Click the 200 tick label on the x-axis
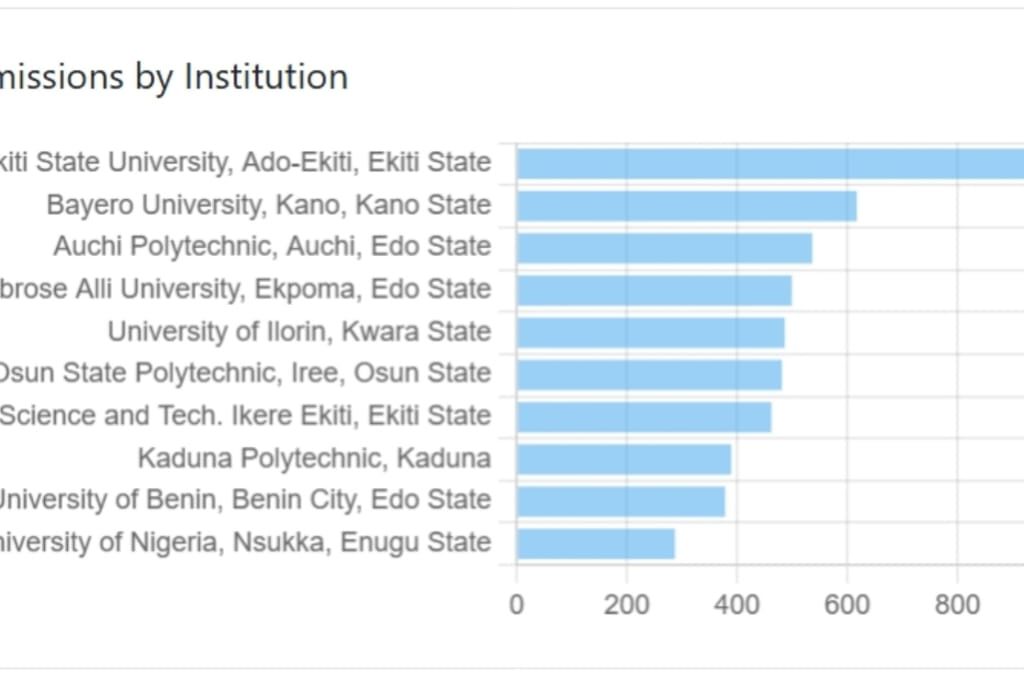The image size is (1024, 680). (626, 603)
